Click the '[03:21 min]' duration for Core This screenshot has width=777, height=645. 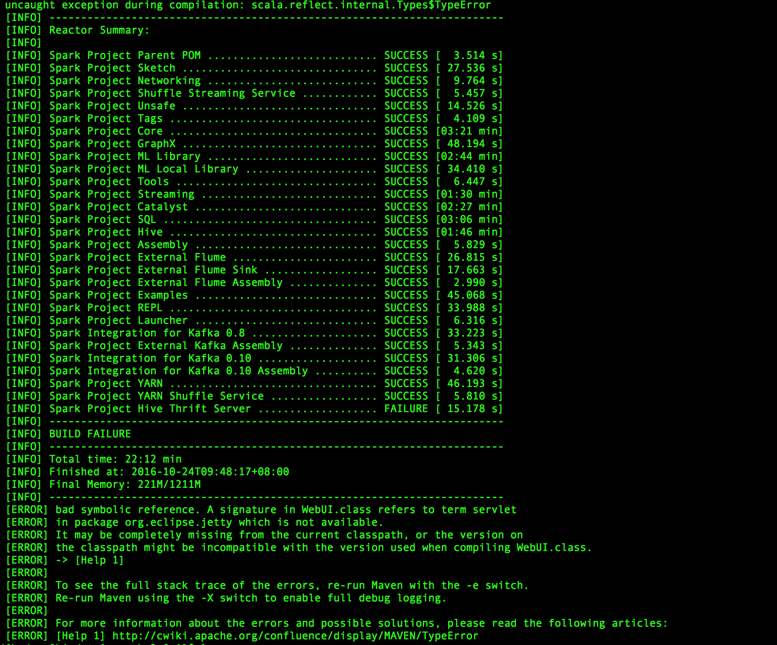[x=469, y=131]
